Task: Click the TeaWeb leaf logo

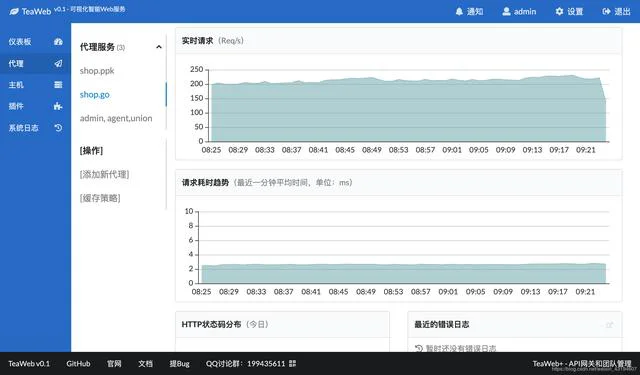Action: pos(14,11)
